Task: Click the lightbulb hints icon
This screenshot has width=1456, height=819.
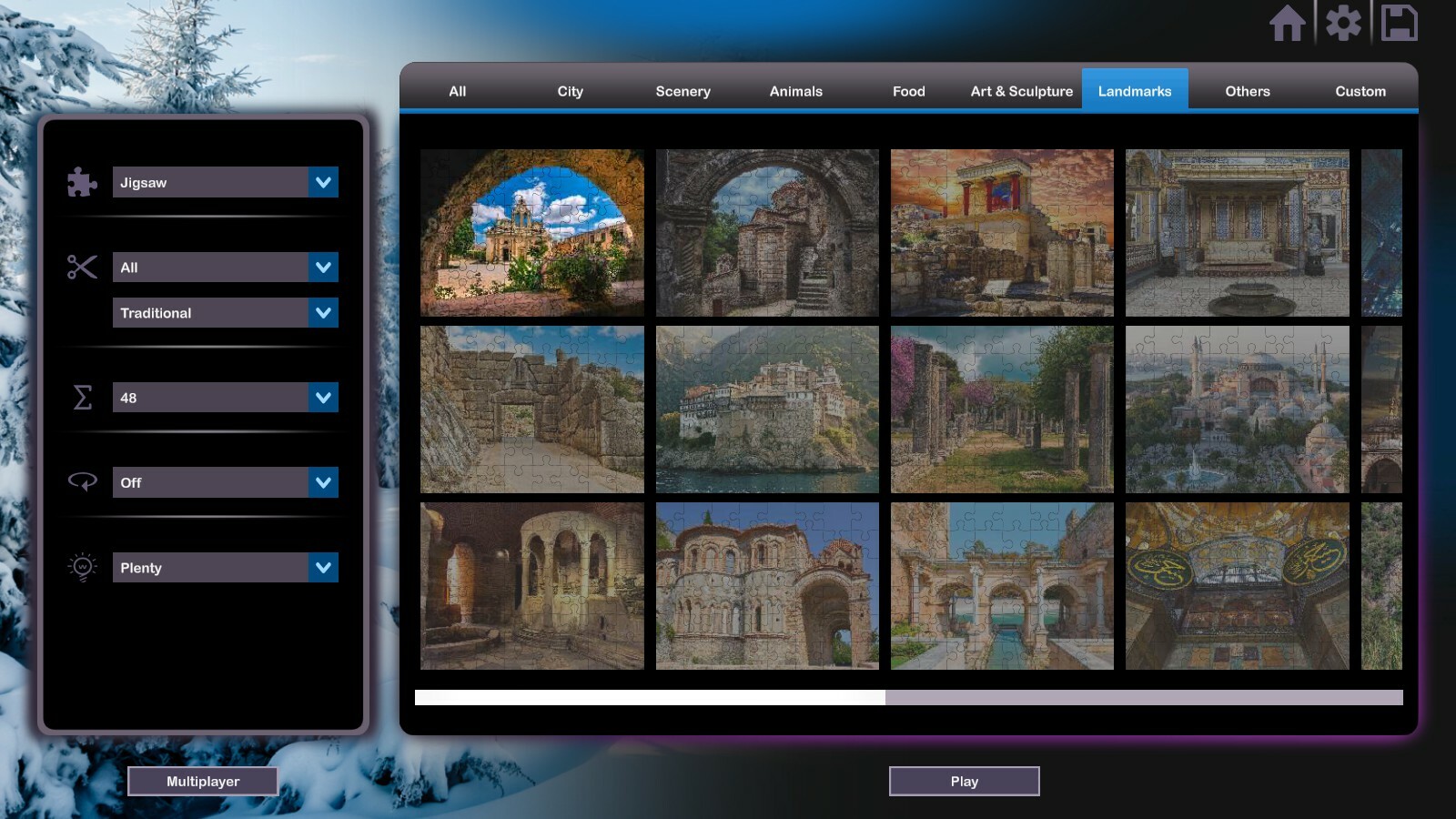Action: (x=82, y=567)
